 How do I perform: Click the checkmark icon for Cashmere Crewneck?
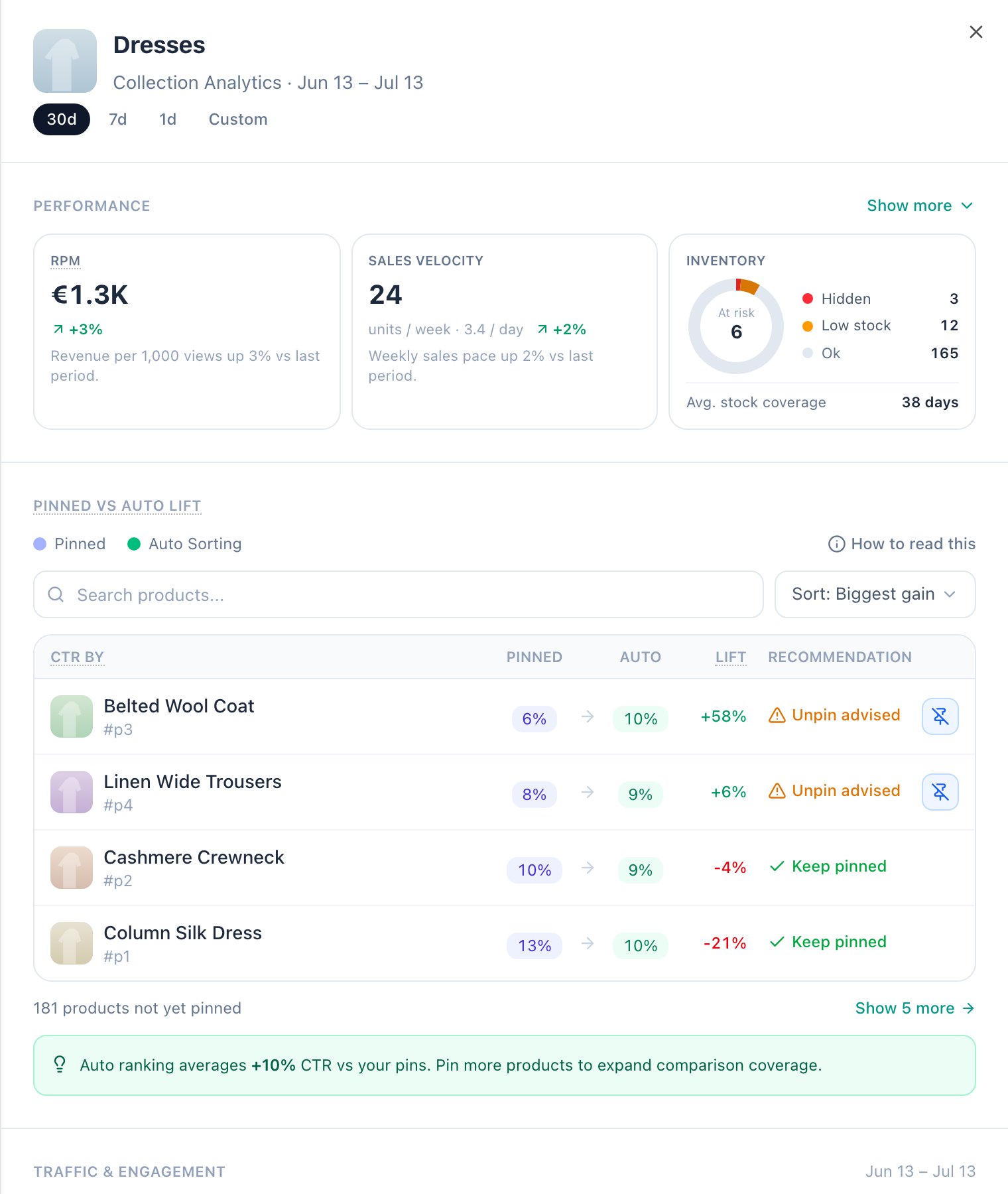[x=777, y=866]
